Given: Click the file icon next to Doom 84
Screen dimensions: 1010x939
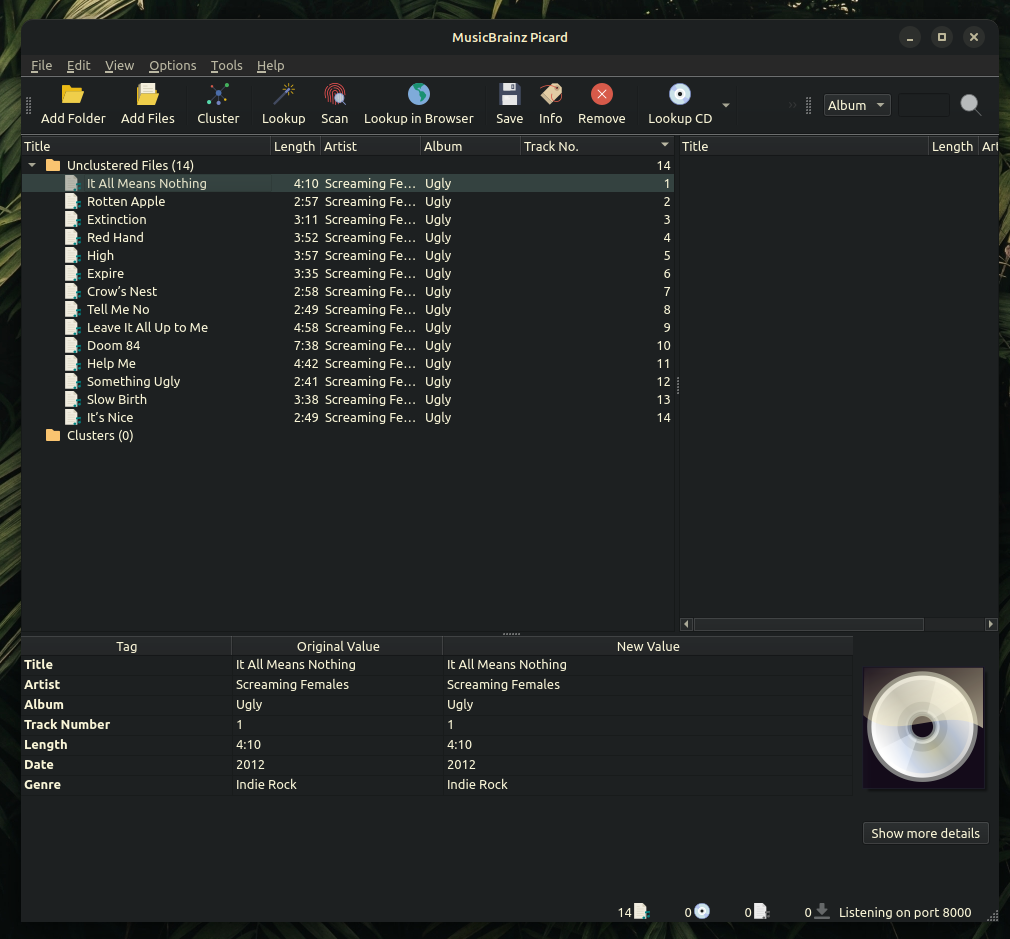Looking at the screenshot, I should point(73,346).
